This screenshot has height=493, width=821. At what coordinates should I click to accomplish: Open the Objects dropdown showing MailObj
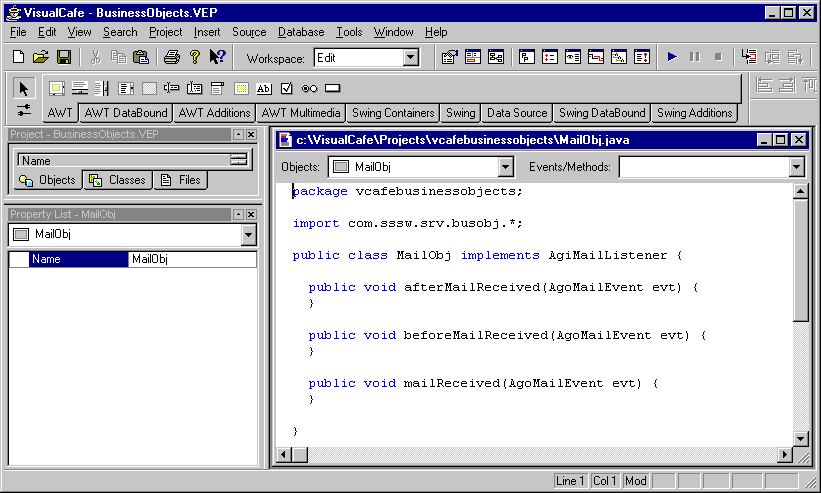[505, 167]
